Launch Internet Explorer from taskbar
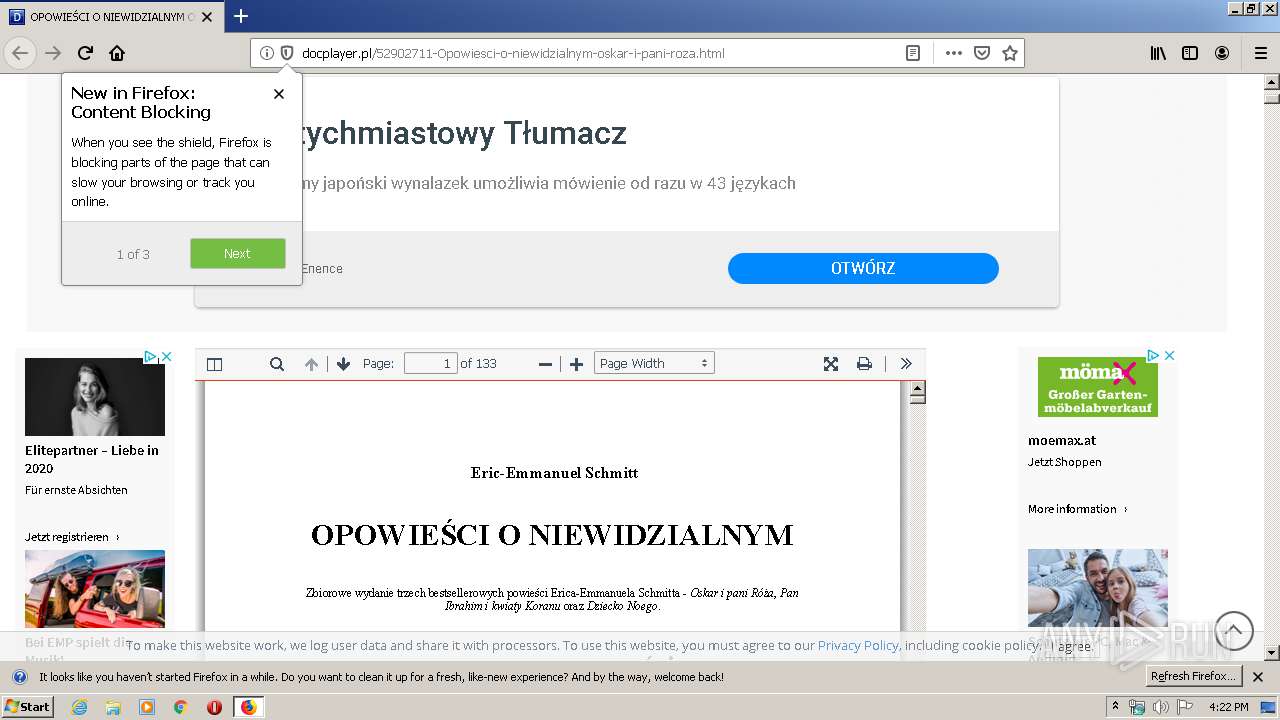The width and height of the screenshot is (1280, 720). tap(79, 707)
